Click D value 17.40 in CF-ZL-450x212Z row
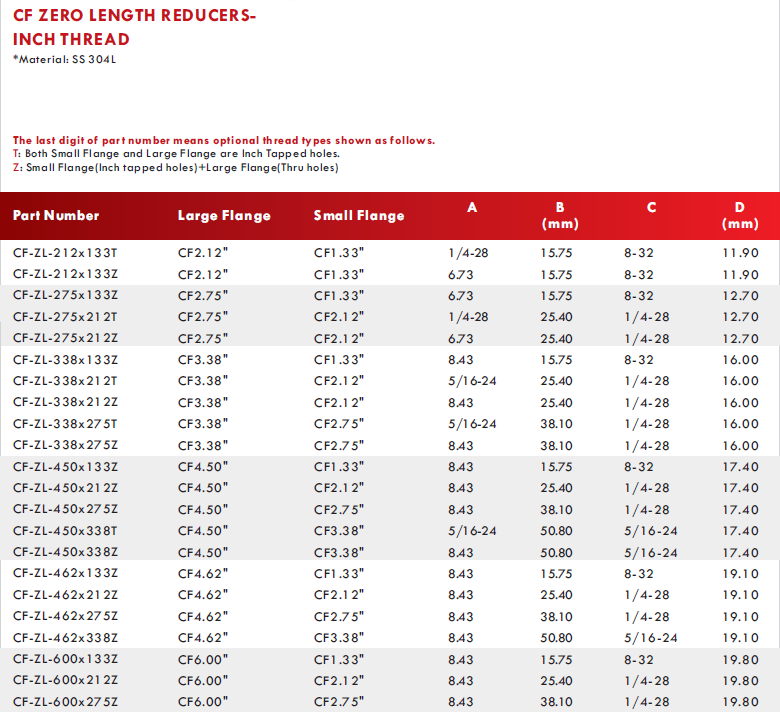Viewport: 780px width, 712px height. tap(740, 488)
